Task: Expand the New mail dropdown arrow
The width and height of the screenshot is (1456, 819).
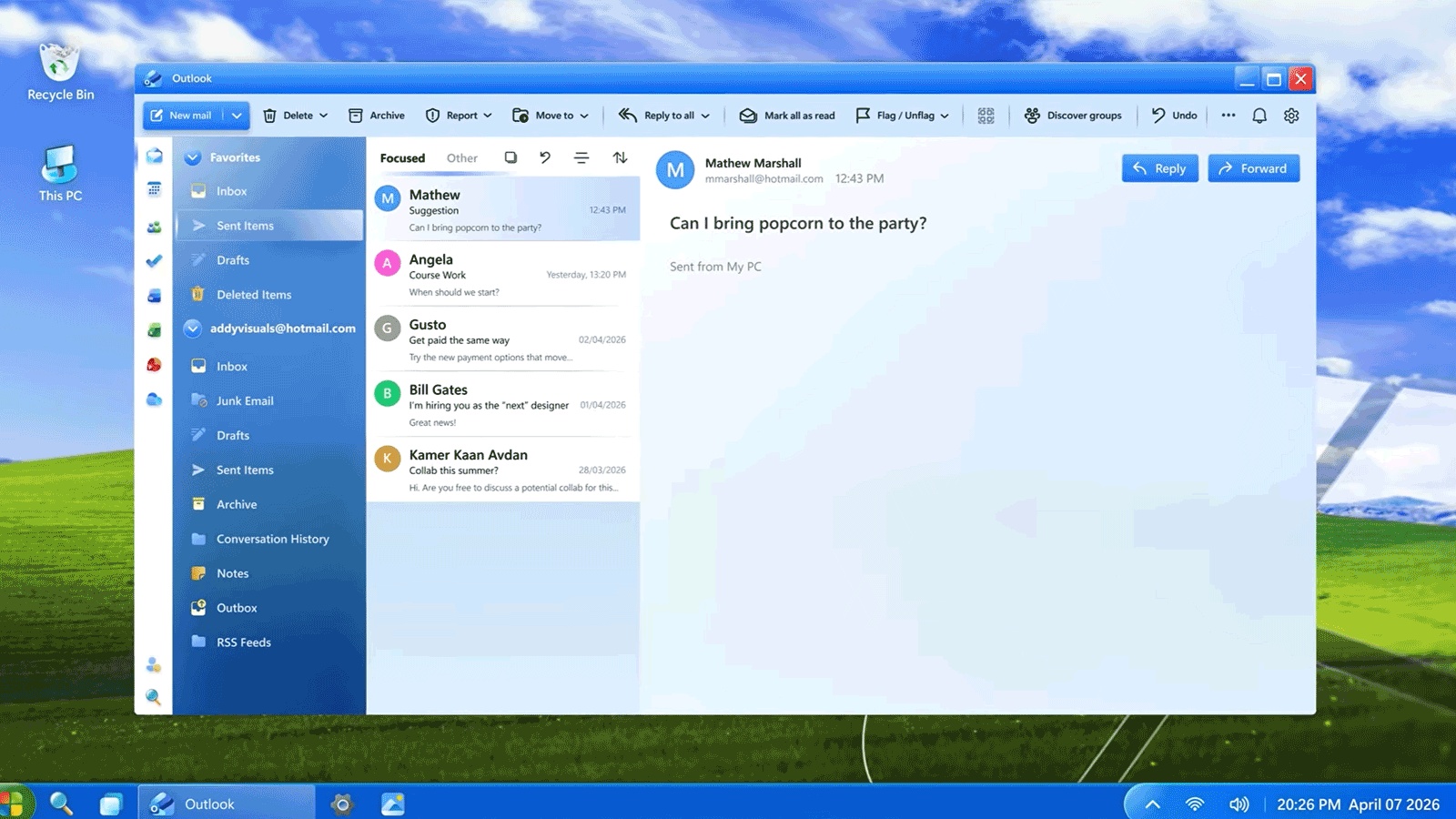Action: [x=237, y=116]
